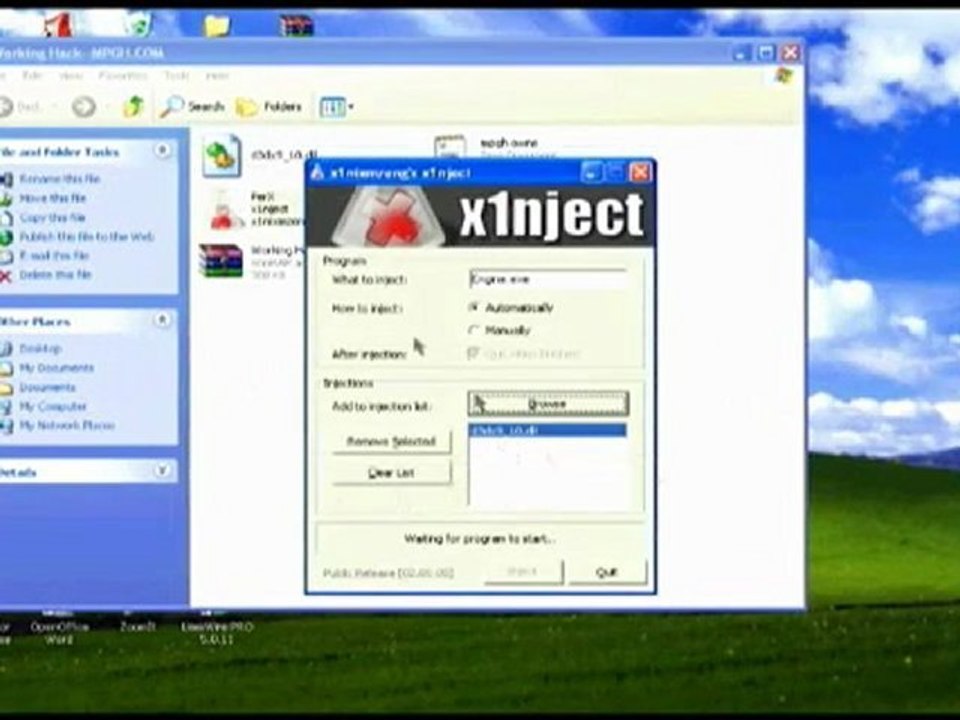Click the disabled Inject button
Screen dimensions: 960x720
point(523,572)
